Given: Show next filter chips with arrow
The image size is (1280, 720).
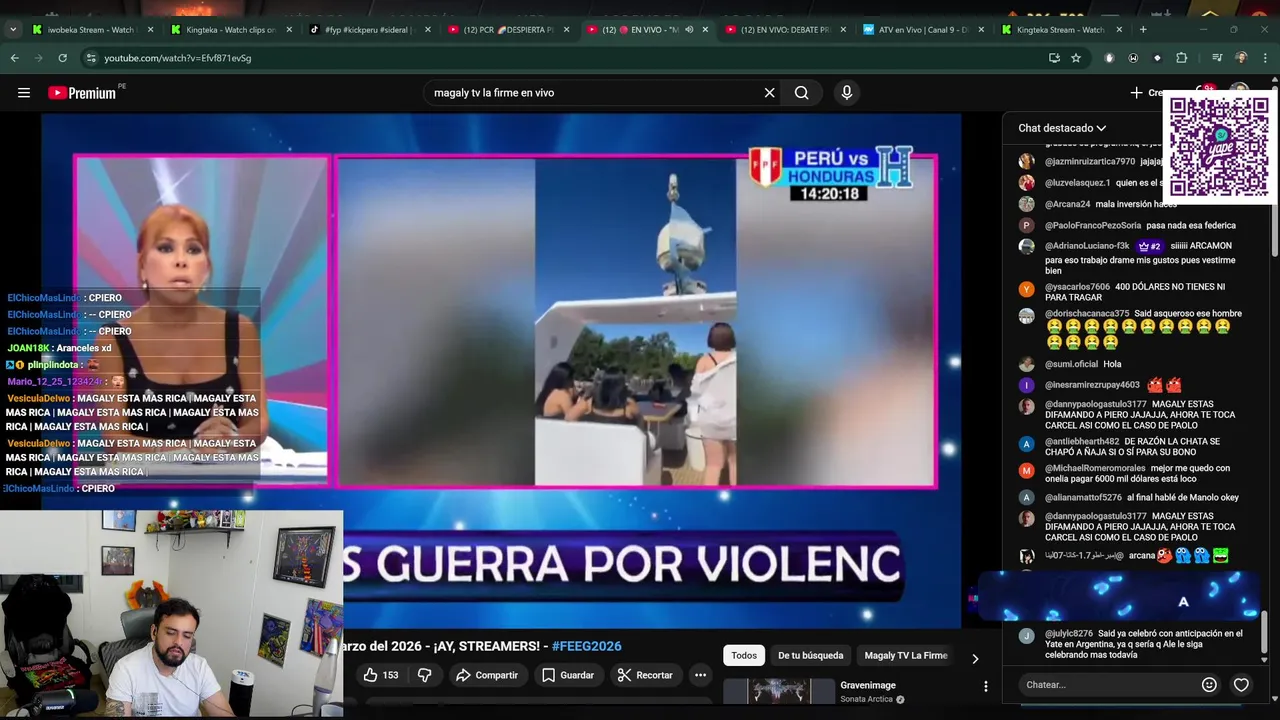Looking at the screenshot, I should (x=975, y=658).
